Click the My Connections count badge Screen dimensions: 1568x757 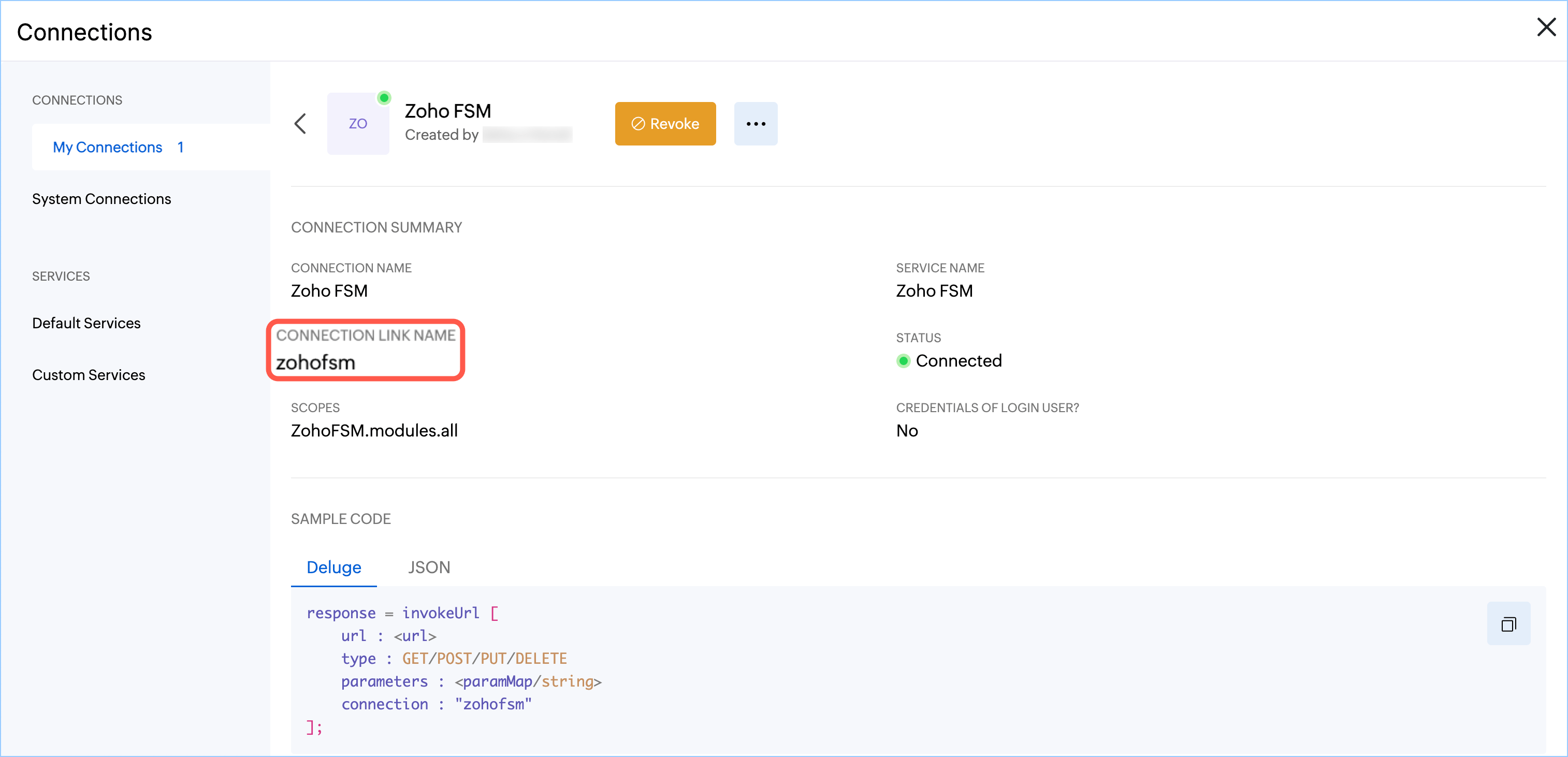coord(180,147)
